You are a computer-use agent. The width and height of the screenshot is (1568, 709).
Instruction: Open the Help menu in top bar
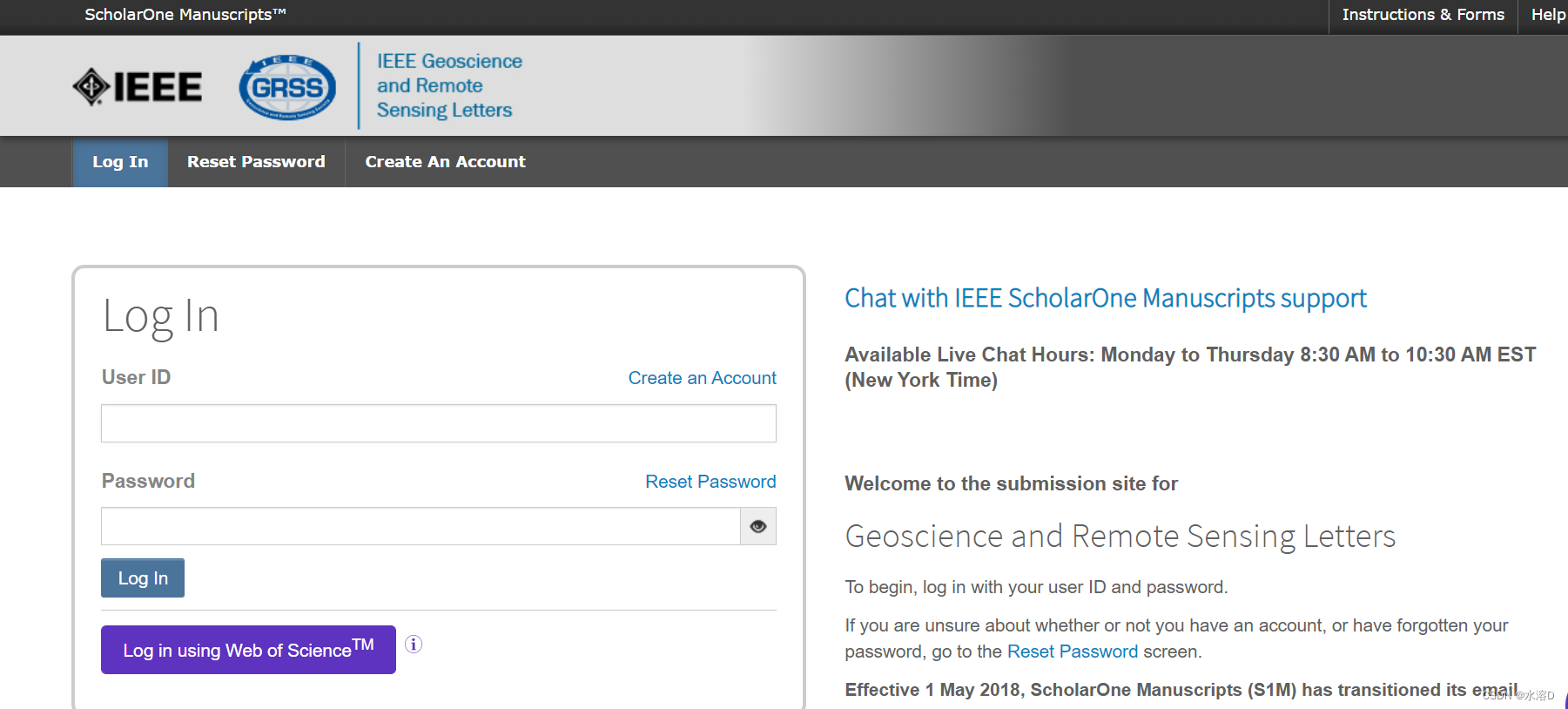pyautogui.click(x=1547, y=15)
